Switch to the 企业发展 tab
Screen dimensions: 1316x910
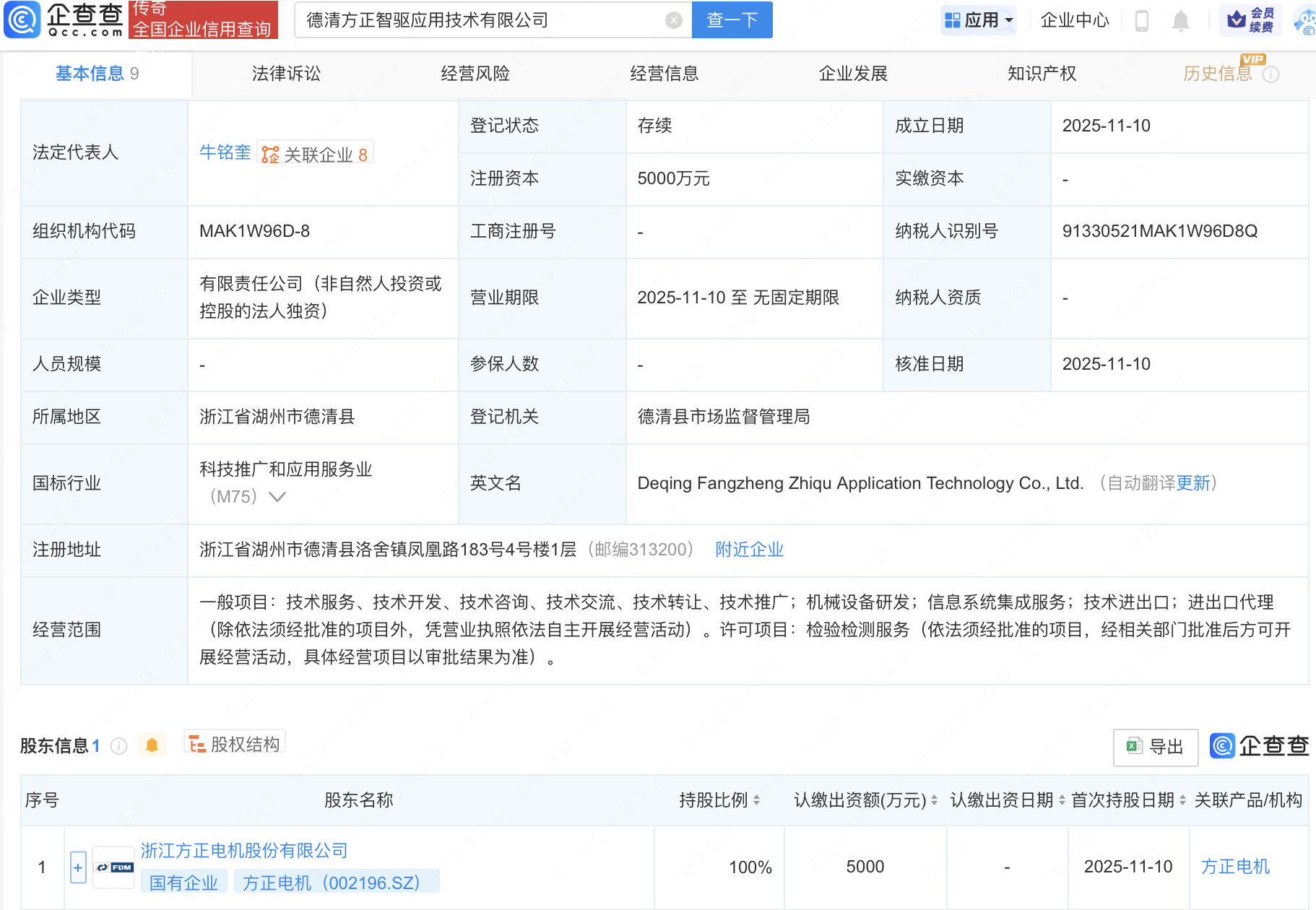tap(853, 73)
